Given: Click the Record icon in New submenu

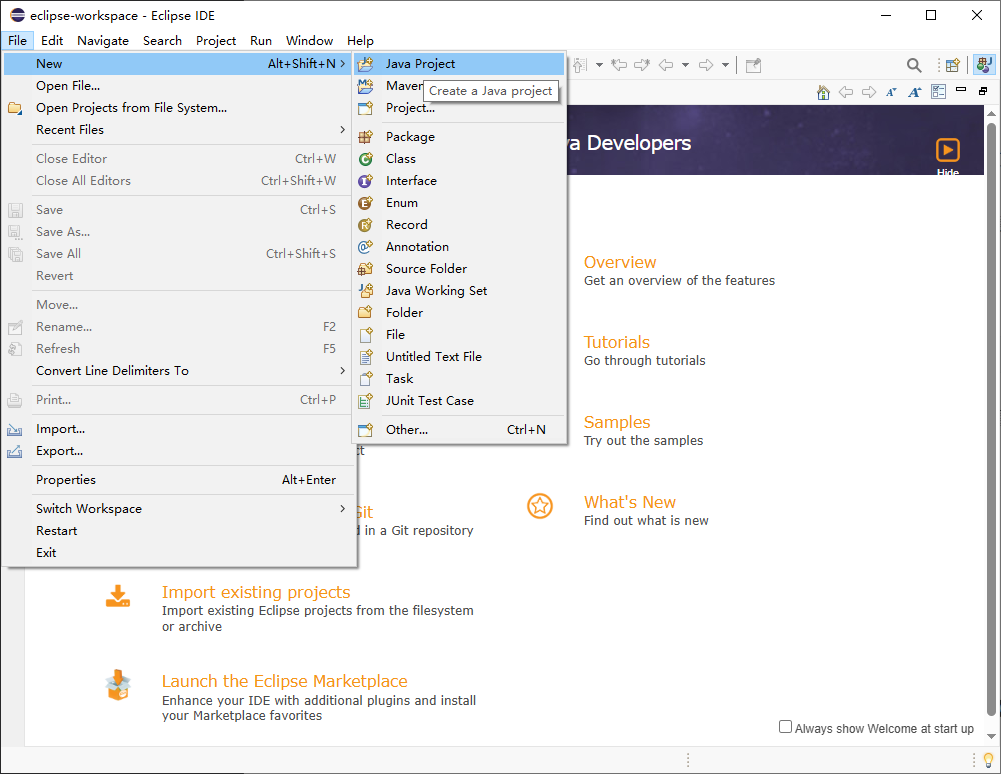Looking at the screenshot, I should pyautogui.click(x=365, y=225).
